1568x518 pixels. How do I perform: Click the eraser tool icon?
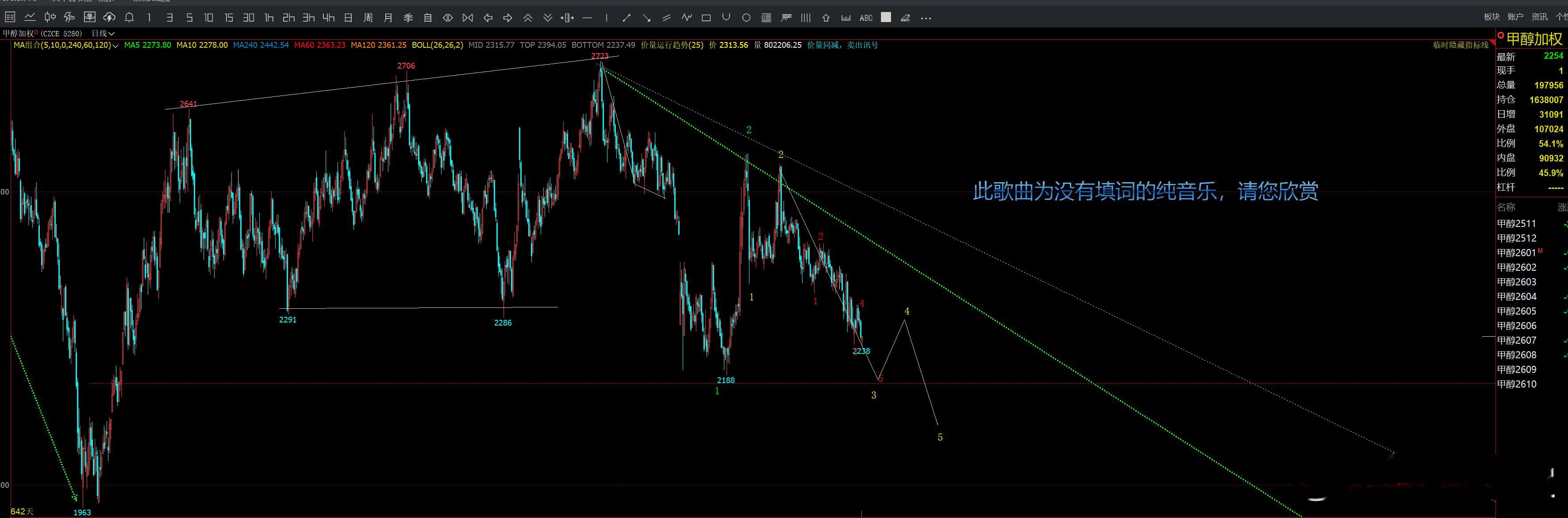coord(905,18)
